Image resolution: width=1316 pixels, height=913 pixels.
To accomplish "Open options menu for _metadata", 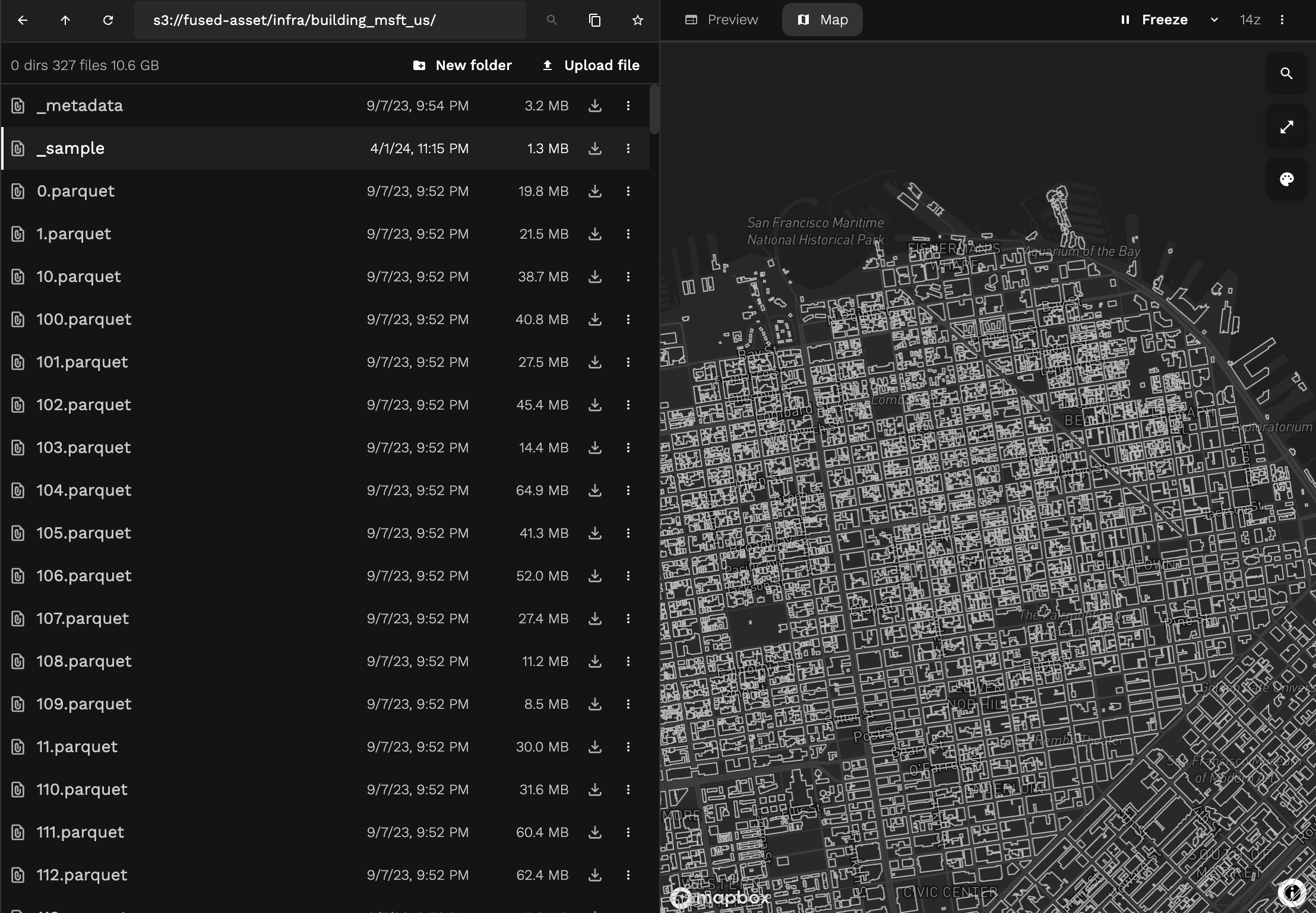I will (x=628, y=106).
